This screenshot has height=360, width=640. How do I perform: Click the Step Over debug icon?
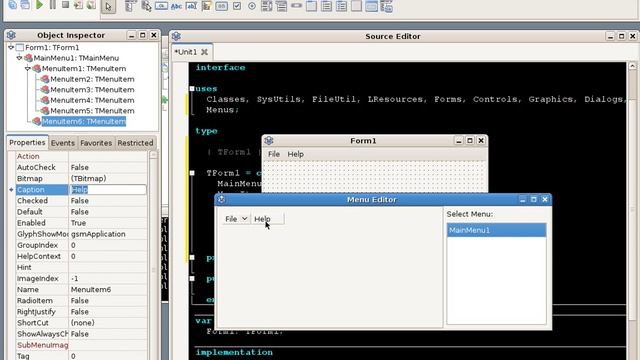click(91, 5)
